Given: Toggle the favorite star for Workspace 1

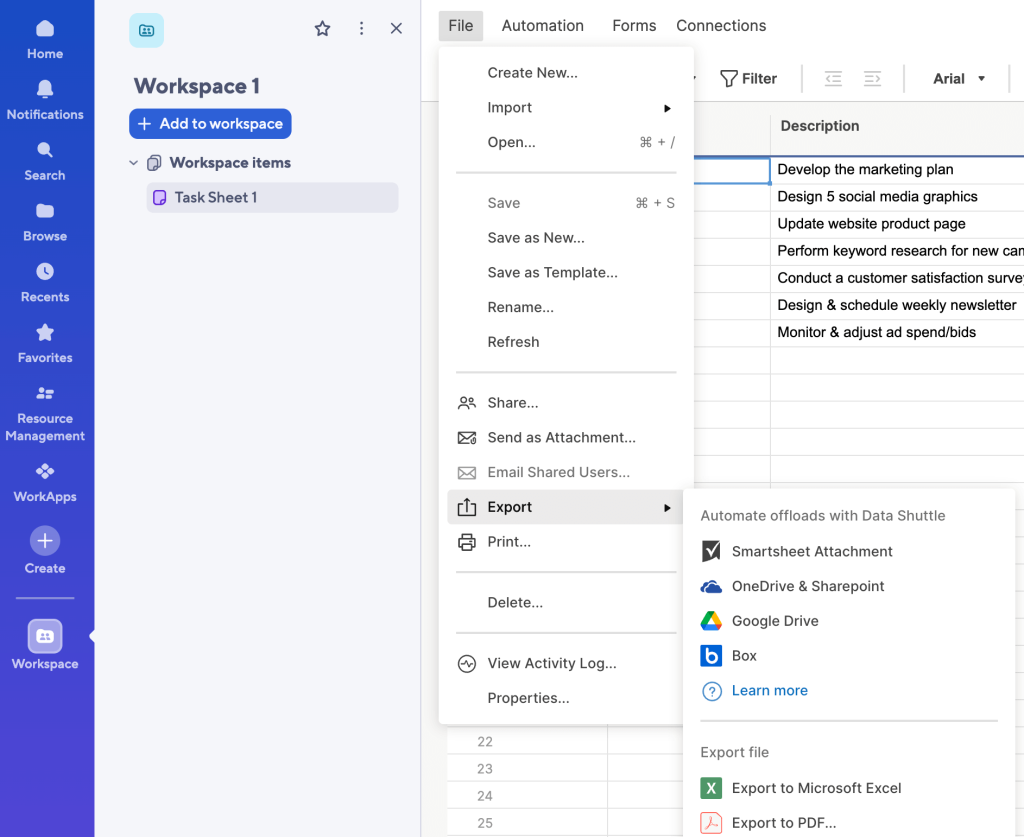Looking at the screenshot, I should point(322,29).
